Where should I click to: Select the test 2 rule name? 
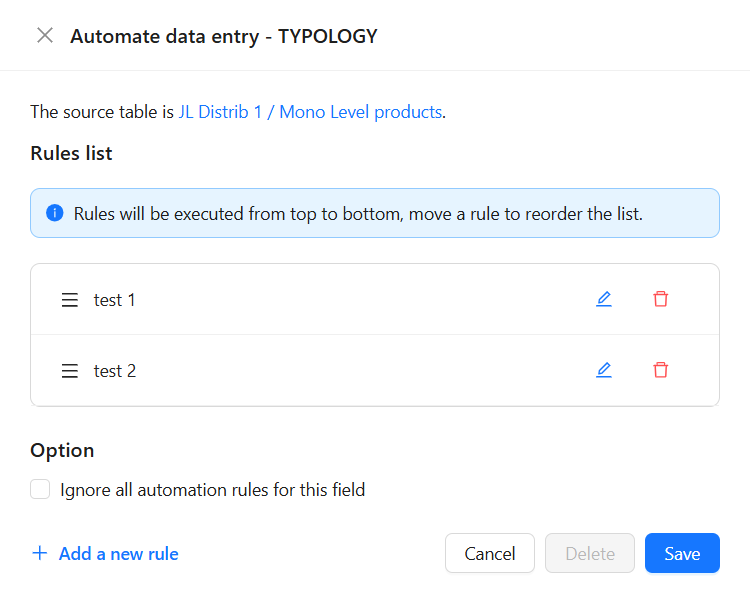(x=115, y=371)
